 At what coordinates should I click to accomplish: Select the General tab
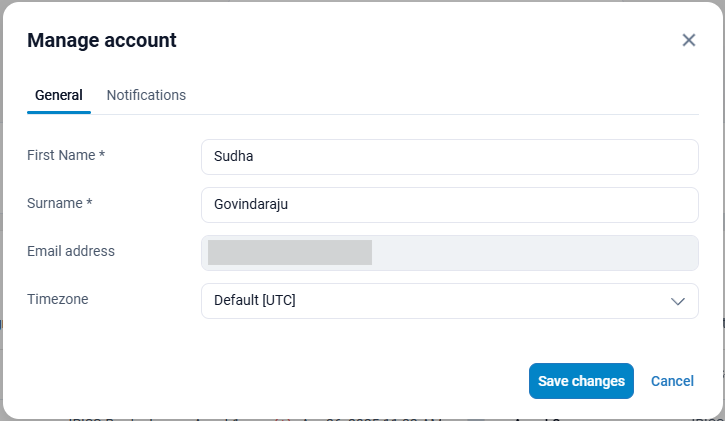coord(59,96)
